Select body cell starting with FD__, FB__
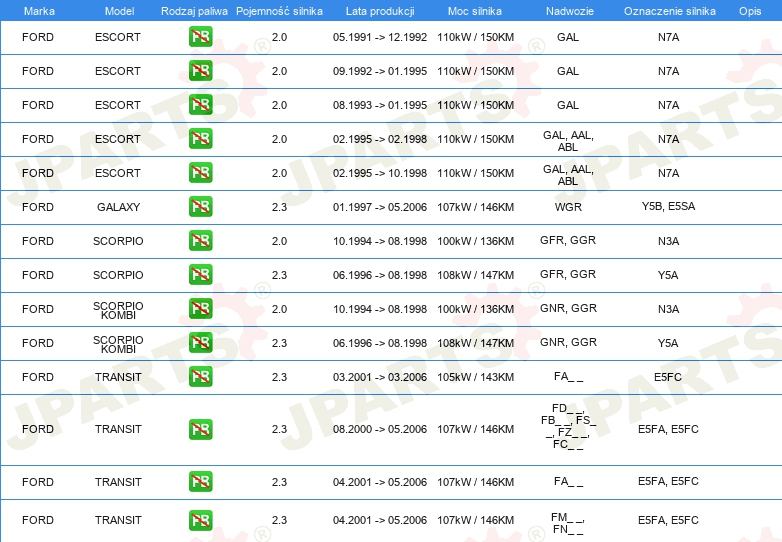Viewport: 782px width, 542px height. point(568,426)
